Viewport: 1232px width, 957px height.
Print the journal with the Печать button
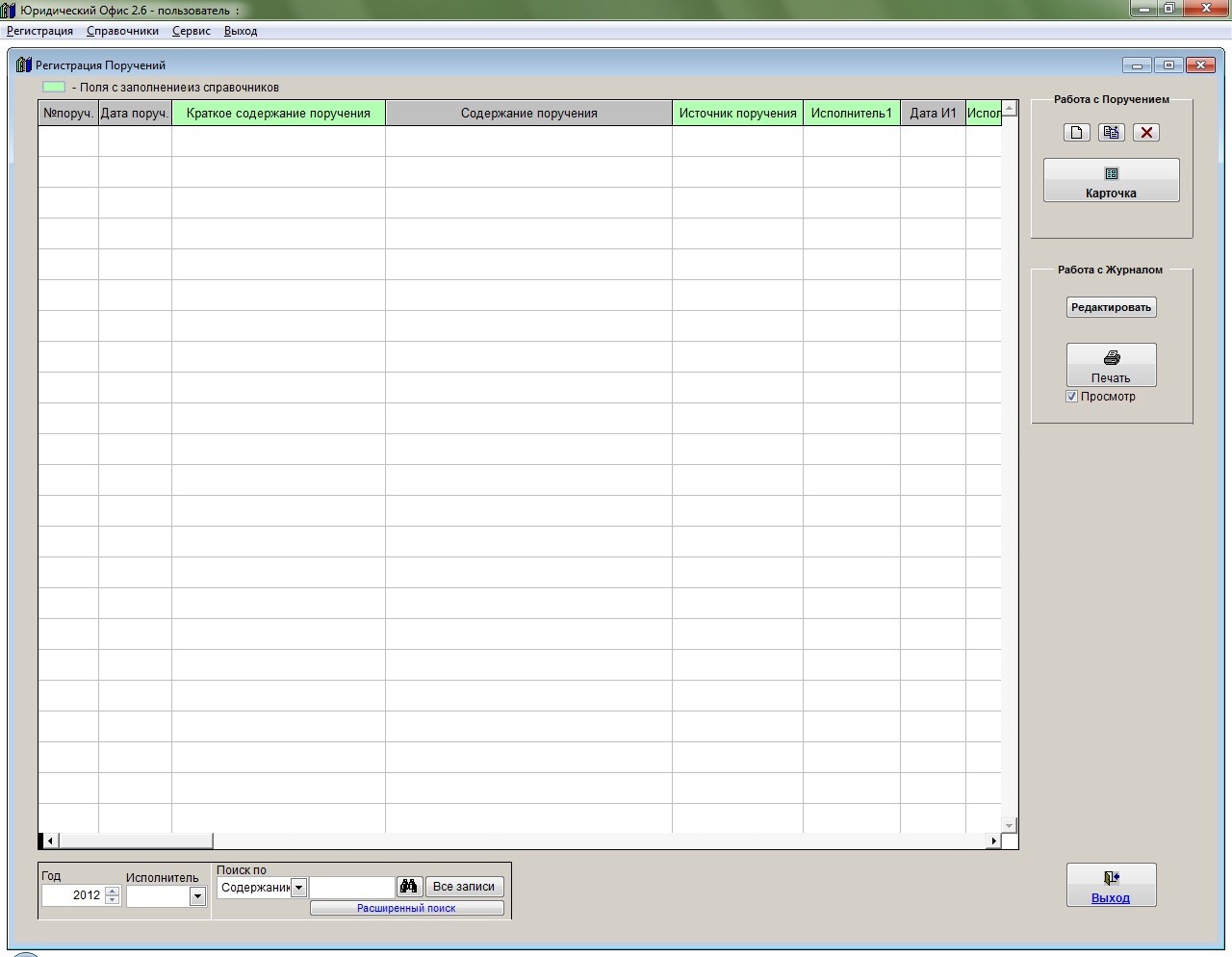pyautogui.click(x=1111, y=366)
